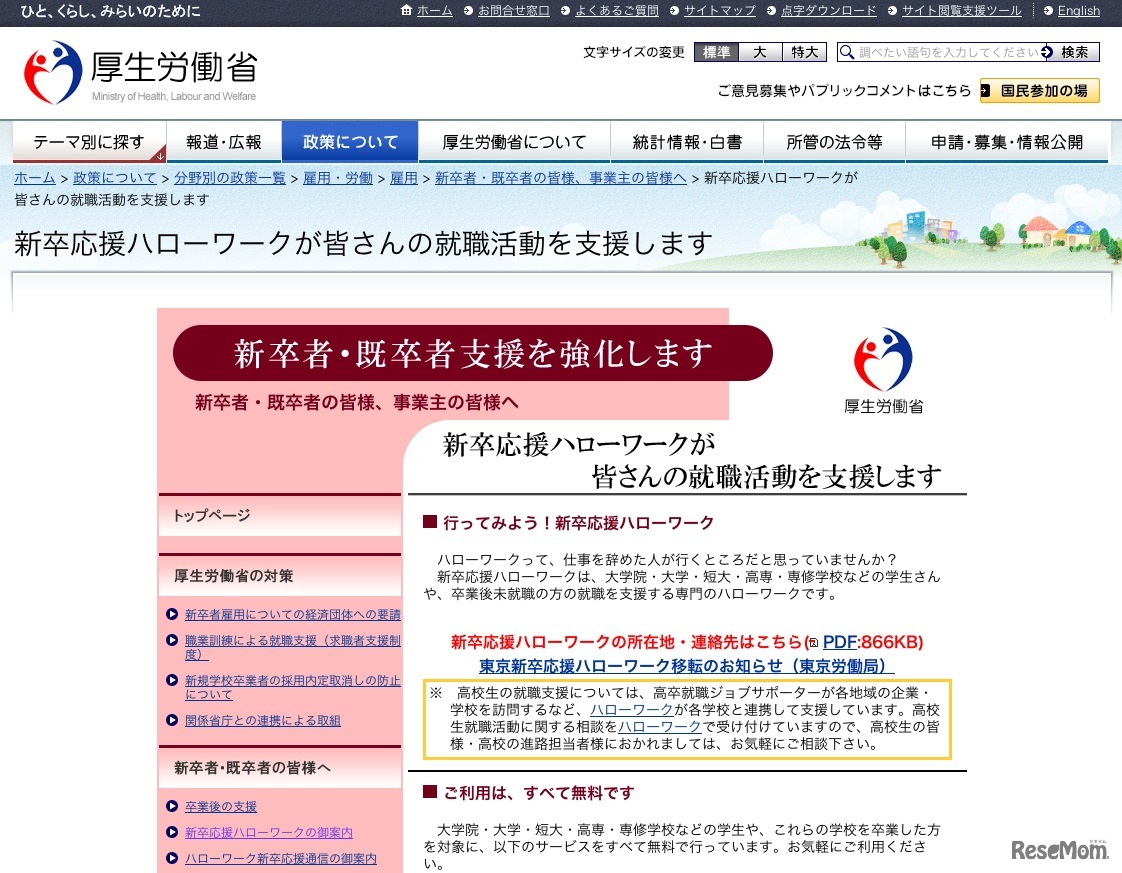The height and width of the screenshot is (873, 1122).
Task: Click the 厚生労働省 logo inside the leaflet
Action: (884, 365)
